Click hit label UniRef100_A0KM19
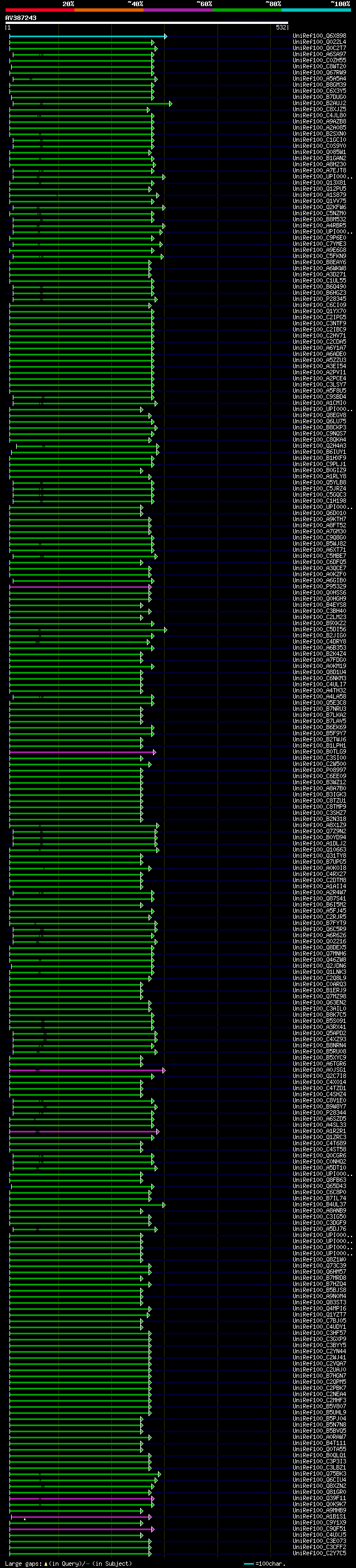Image resolution: width=356 pixels, height=1568 pixels. [x=319, y=666]
